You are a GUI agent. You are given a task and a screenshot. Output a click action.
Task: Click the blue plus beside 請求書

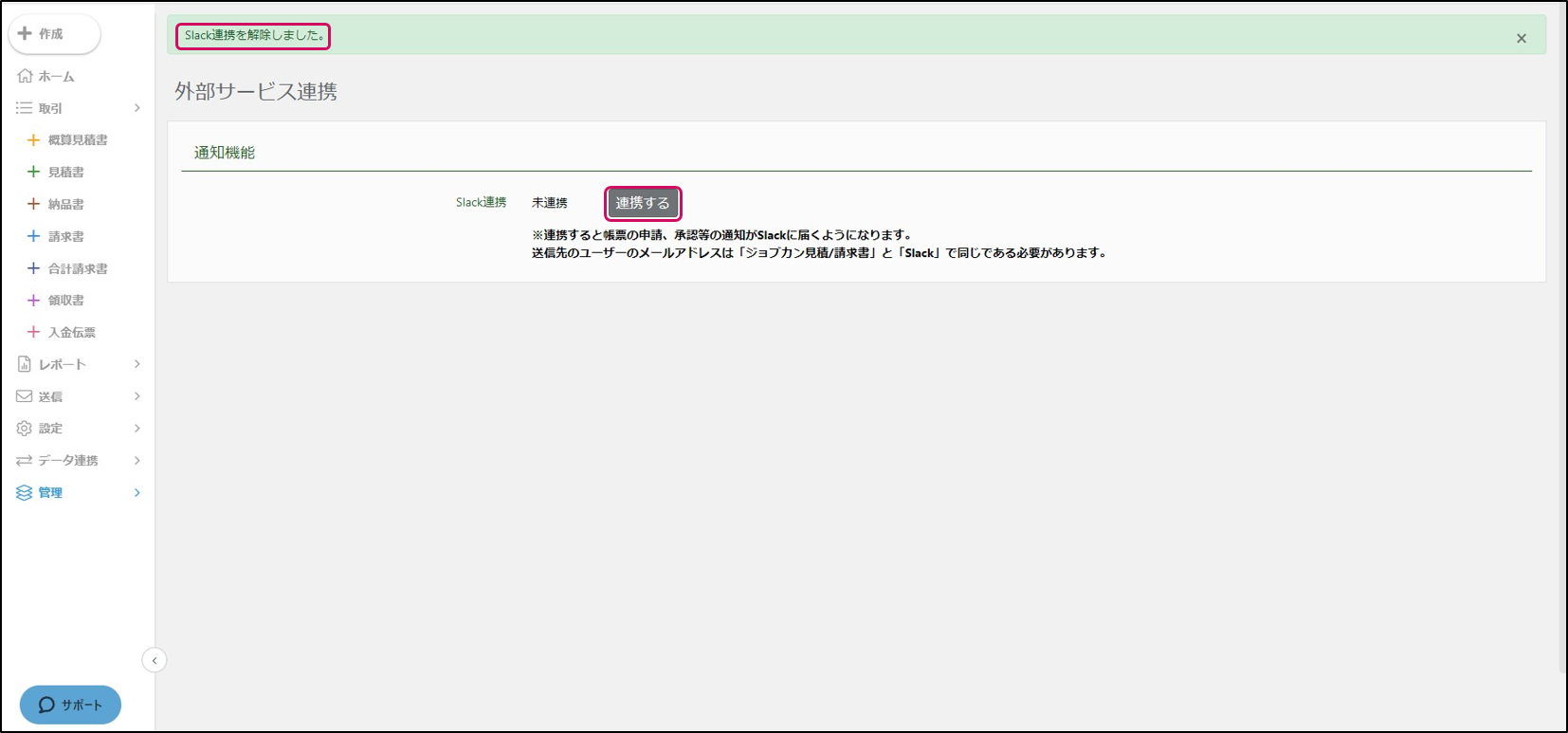33,236
